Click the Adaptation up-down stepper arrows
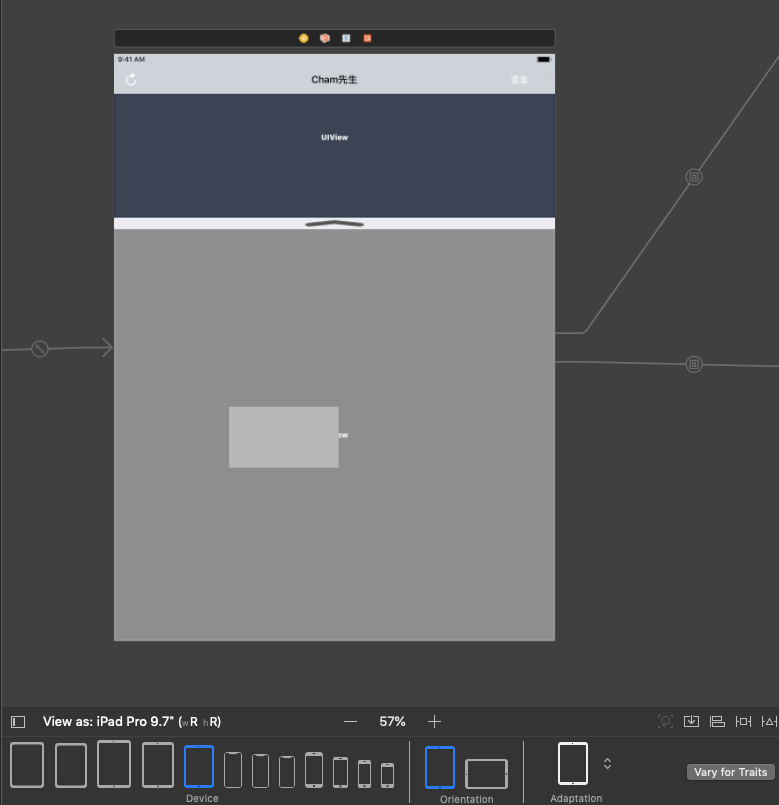Image resolution: width=779 pixels, height=805 pixels. point(607,763)
